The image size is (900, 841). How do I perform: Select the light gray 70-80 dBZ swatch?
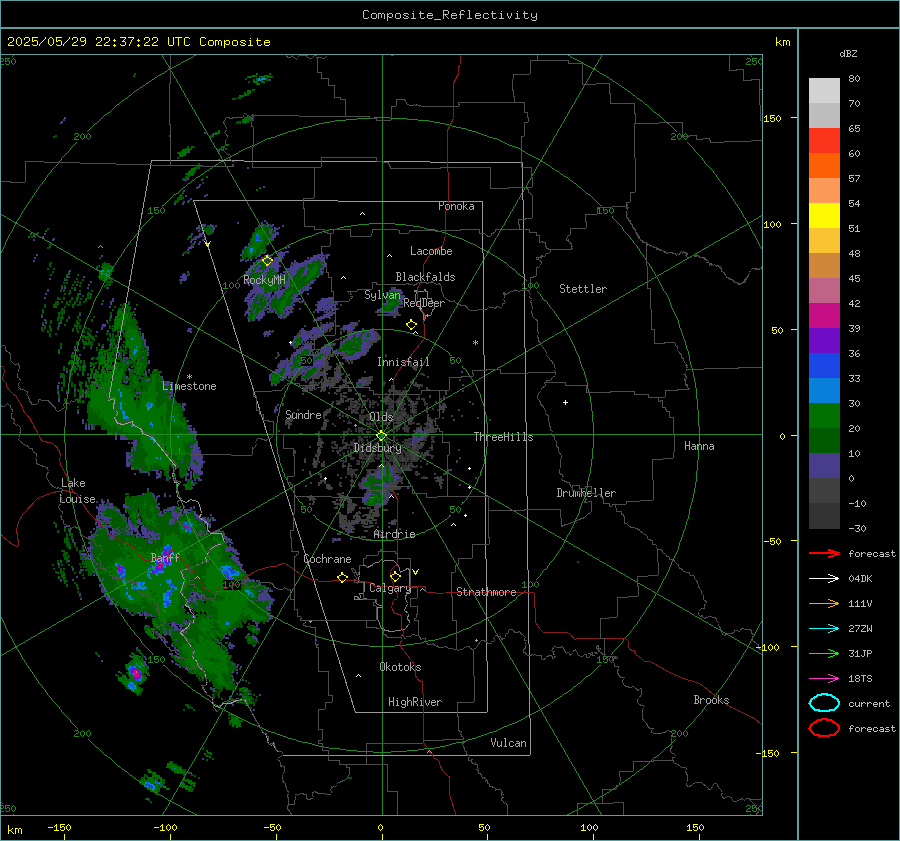(824, 91)
